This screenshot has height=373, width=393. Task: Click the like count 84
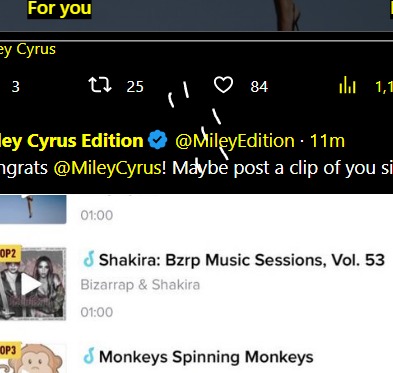[x=259, y=87]
